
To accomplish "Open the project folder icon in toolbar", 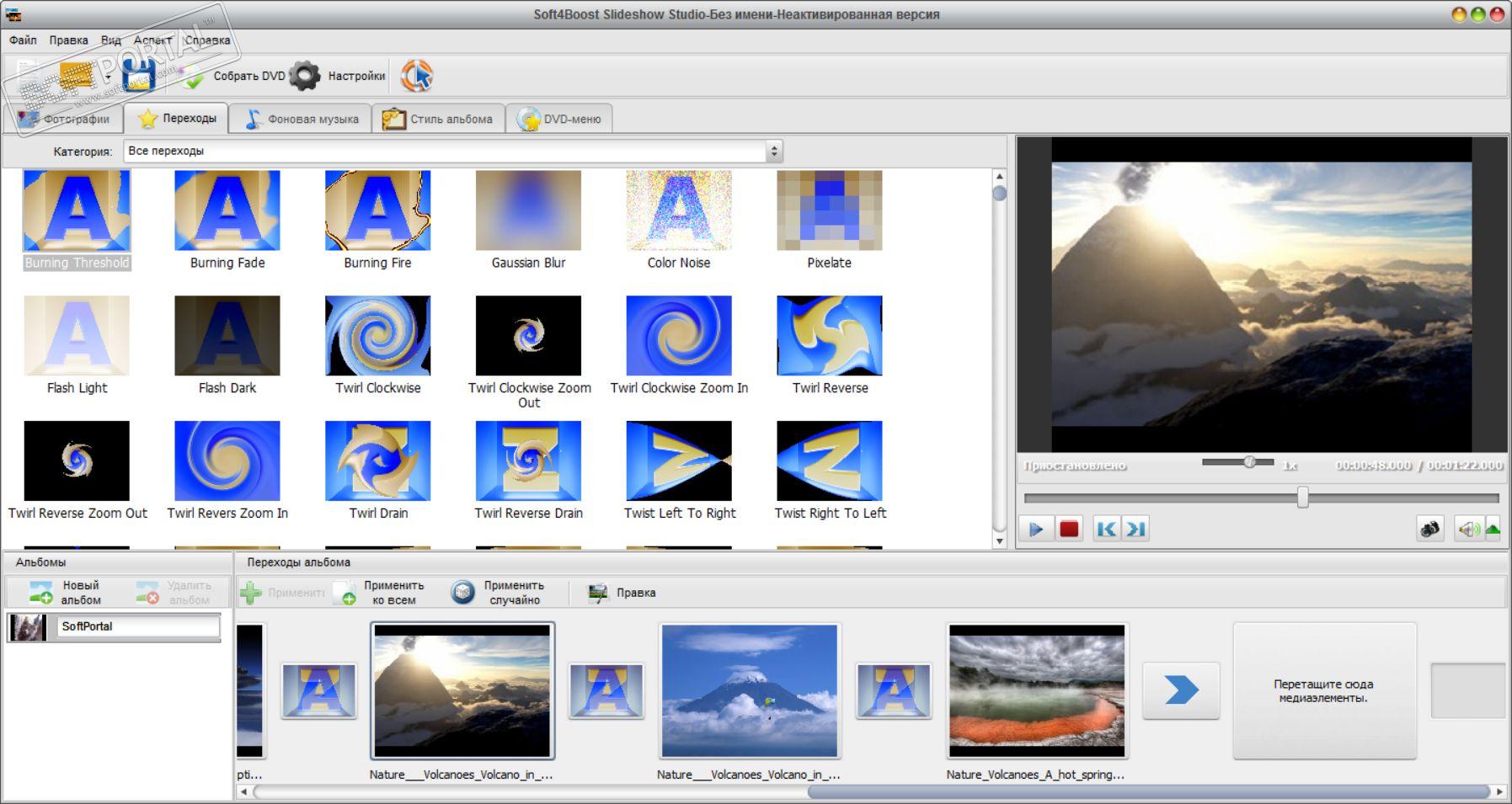I will (77, 76).
